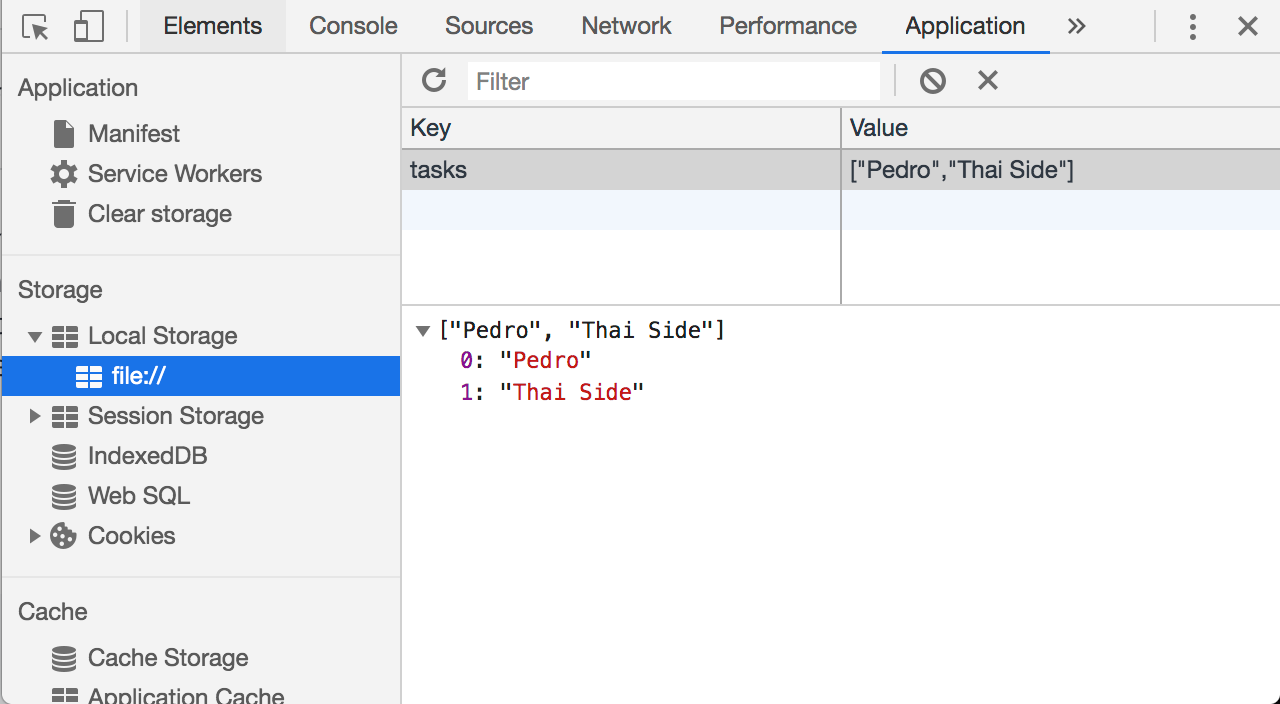
Task: Select Local Storage in sidebar
Action: 162,336
